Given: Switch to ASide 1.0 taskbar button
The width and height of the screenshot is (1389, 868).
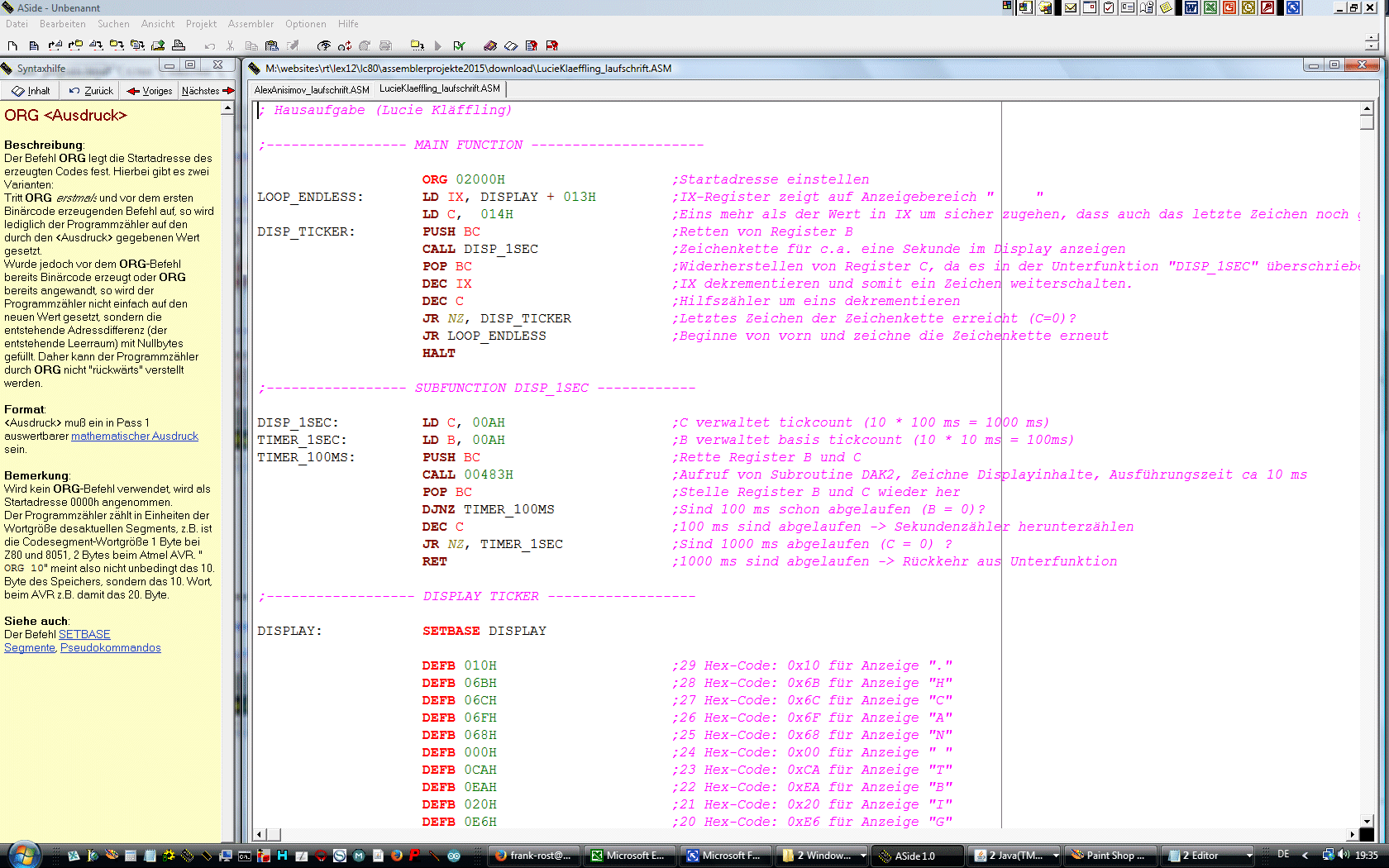Looking at the screenshot, I should pos(918,856).
